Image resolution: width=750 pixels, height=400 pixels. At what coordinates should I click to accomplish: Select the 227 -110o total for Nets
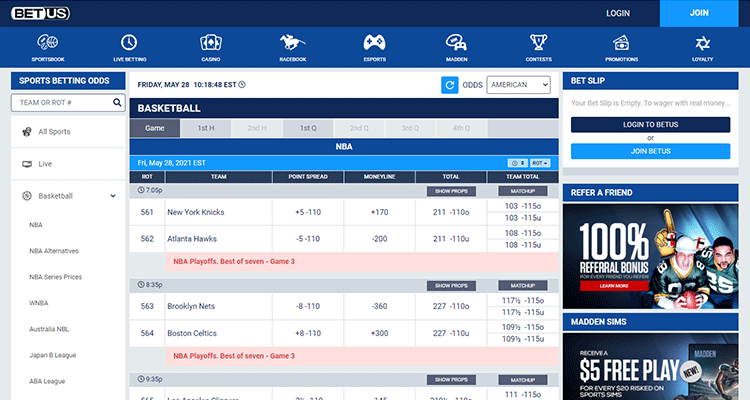click(x=451, y=306)
